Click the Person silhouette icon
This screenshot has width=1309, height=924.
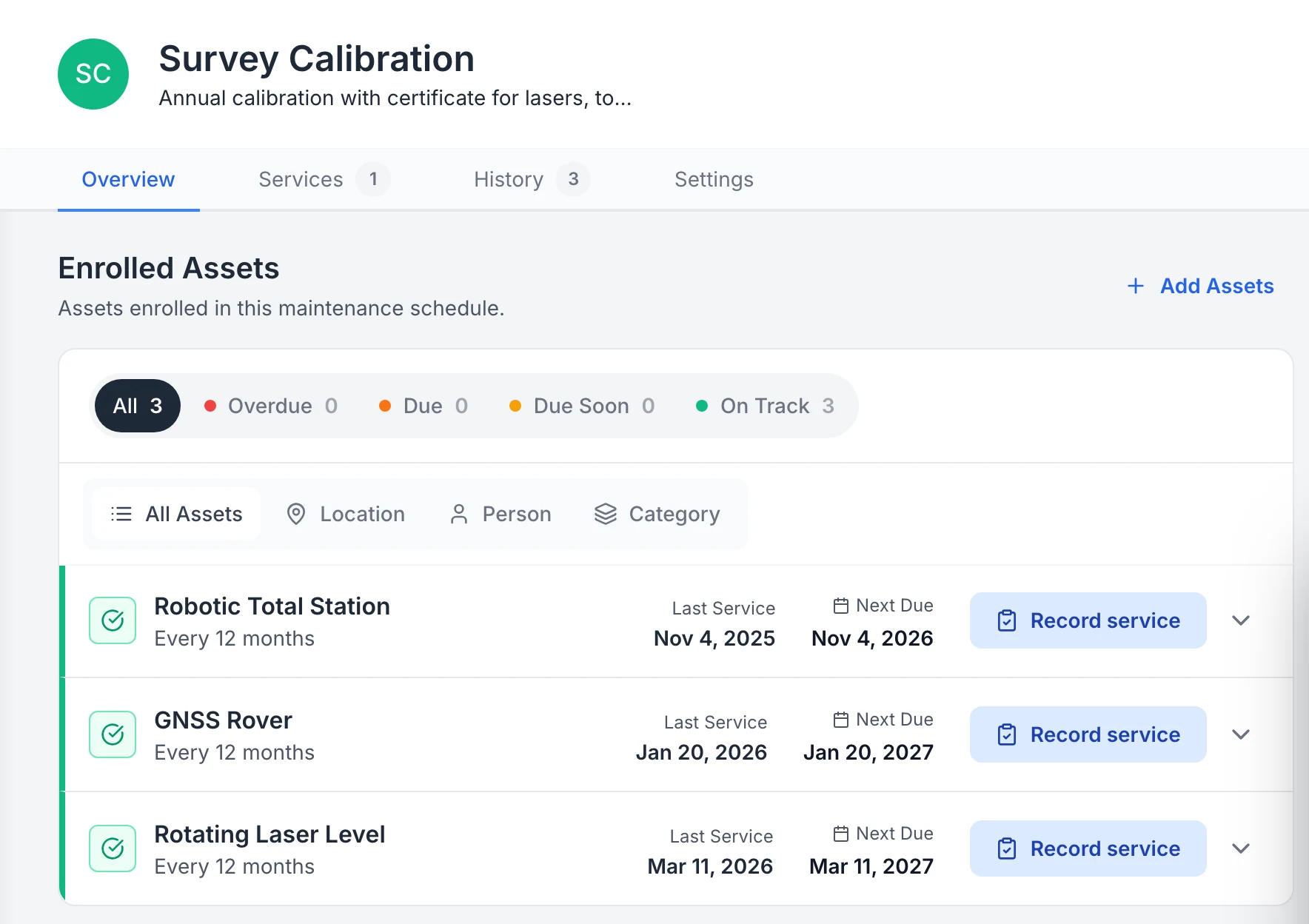tap(459, 514)
